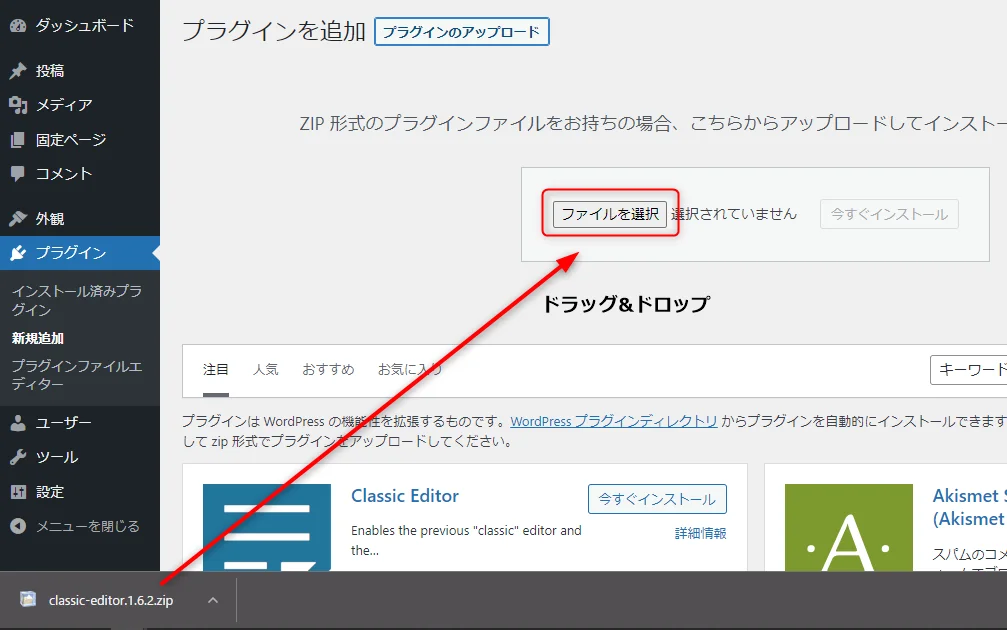Click the プラグインを追加 page heading
Image resolution: width=1007 pixels, height=630 pixels.
pos(274,31)
